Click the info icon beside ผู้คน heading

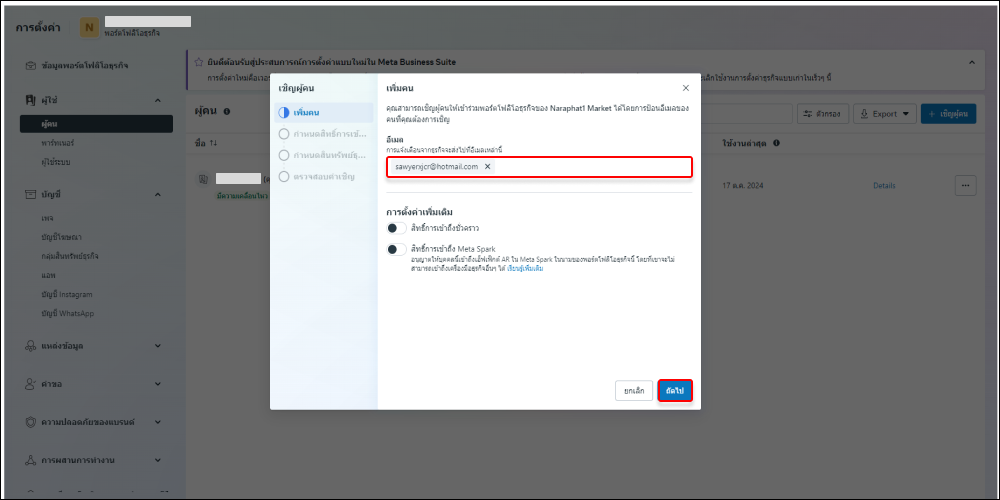pyautogui.click(x=226, y=112)
